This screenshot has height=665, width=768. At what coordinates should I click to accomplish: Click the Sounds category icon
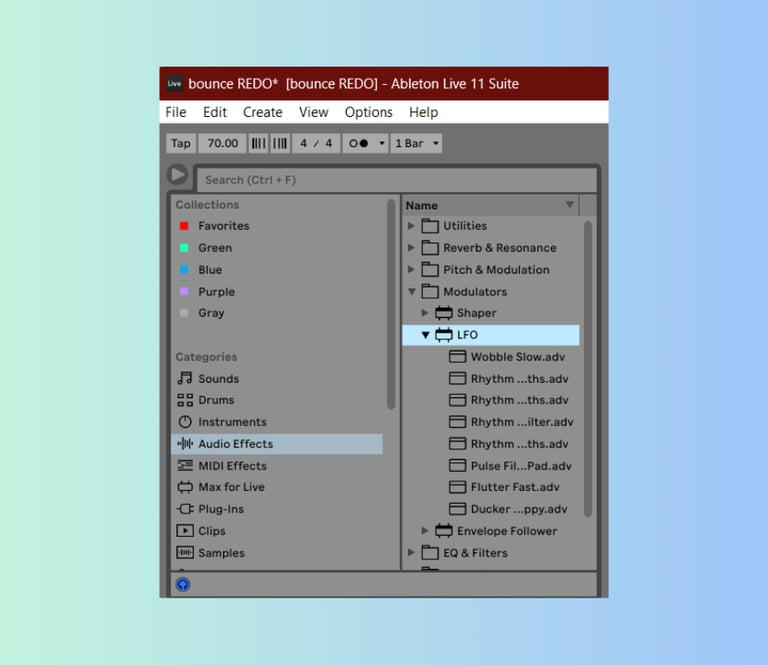pyautogui.click(x=185, y=378)
